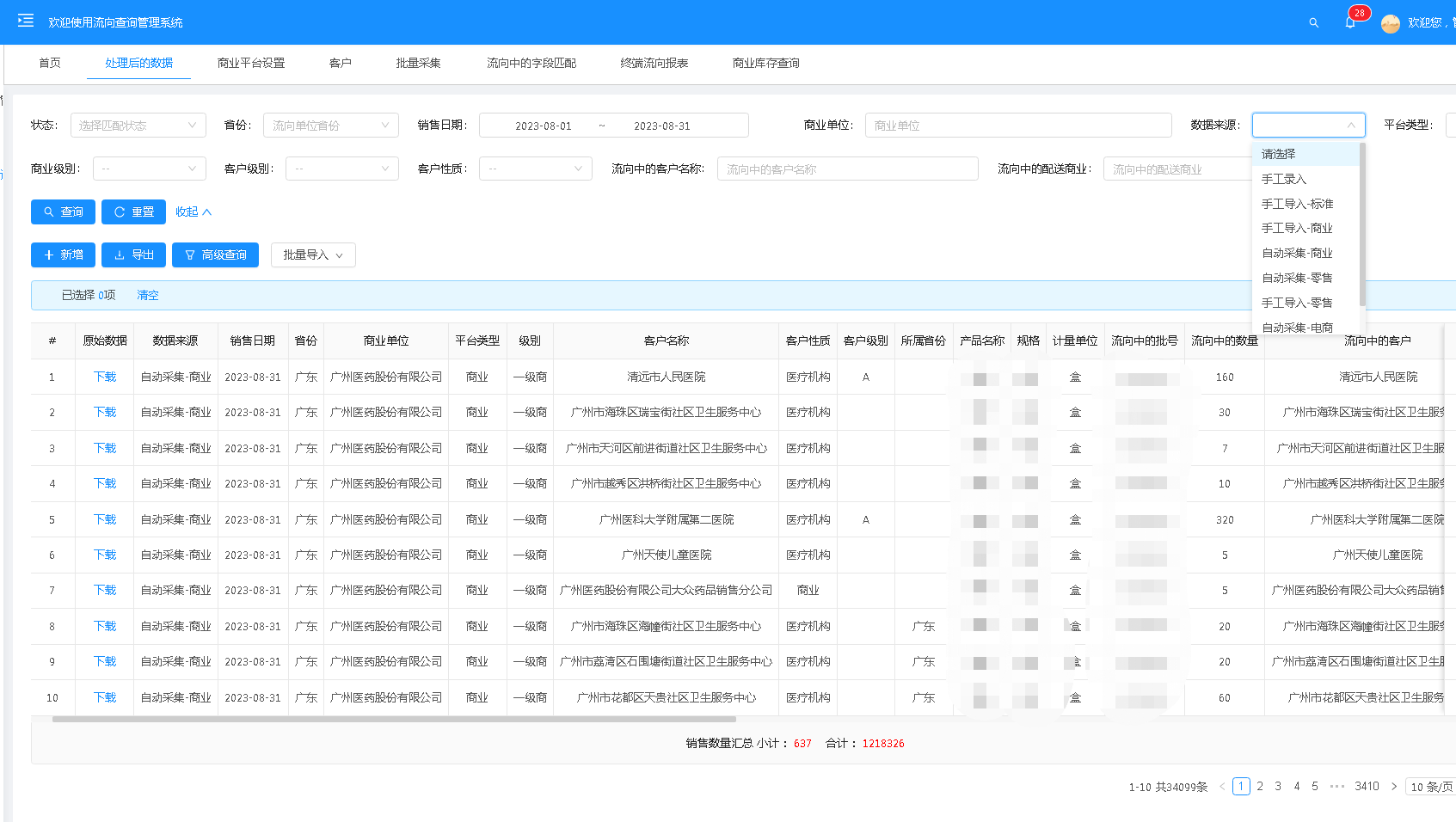Collapse filters with 收起 link

tap(194, 212)
